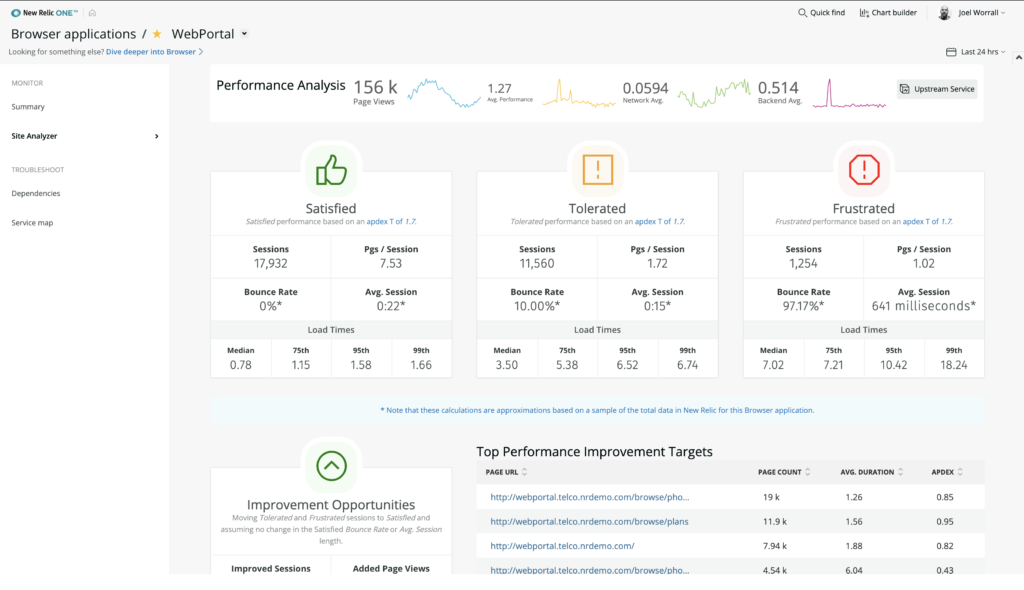
Task: Click 641 milliseconds* Avg. Session value
Action: (923, 306)
